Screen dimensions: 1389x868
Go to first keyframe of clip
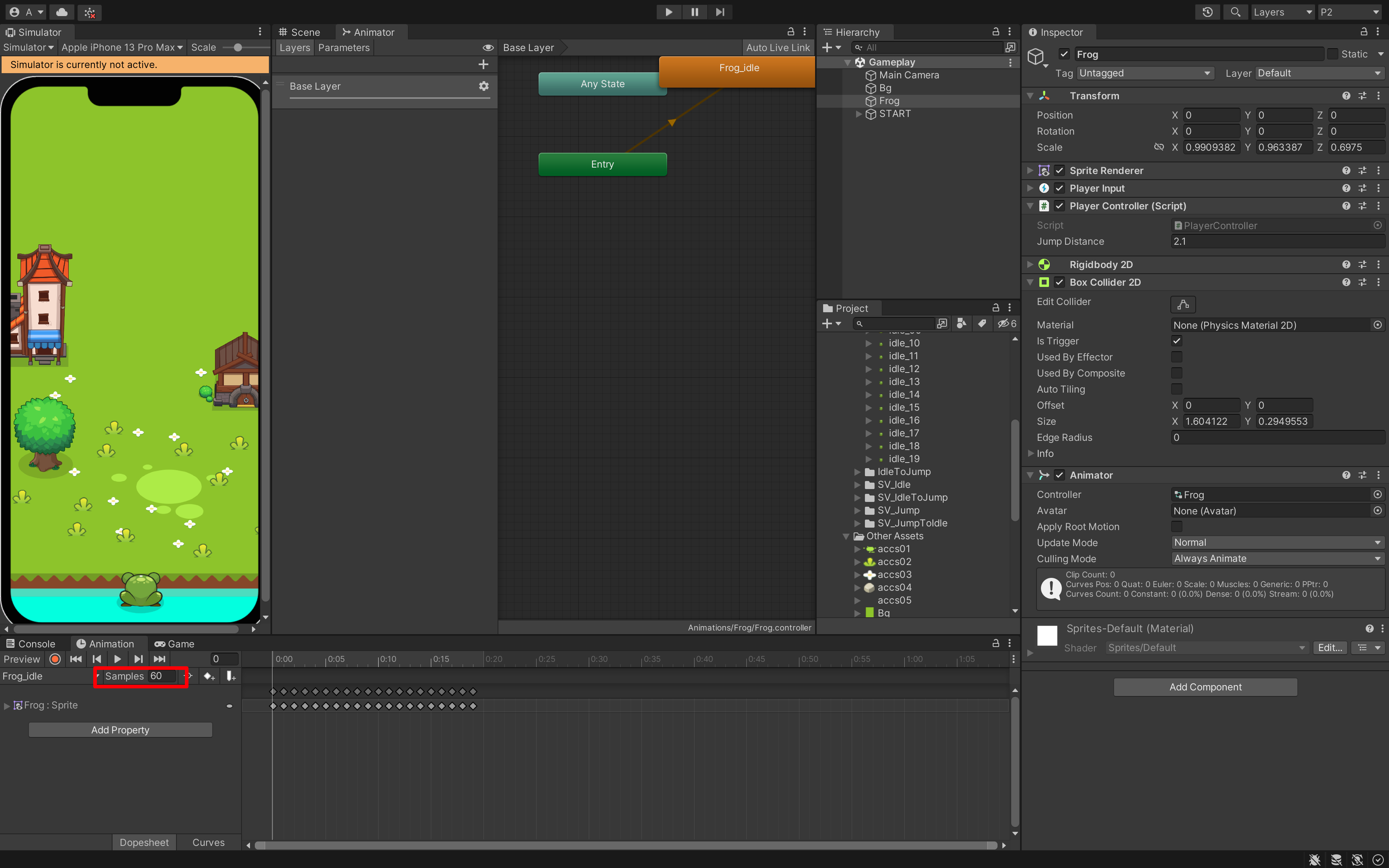(76, 659)
